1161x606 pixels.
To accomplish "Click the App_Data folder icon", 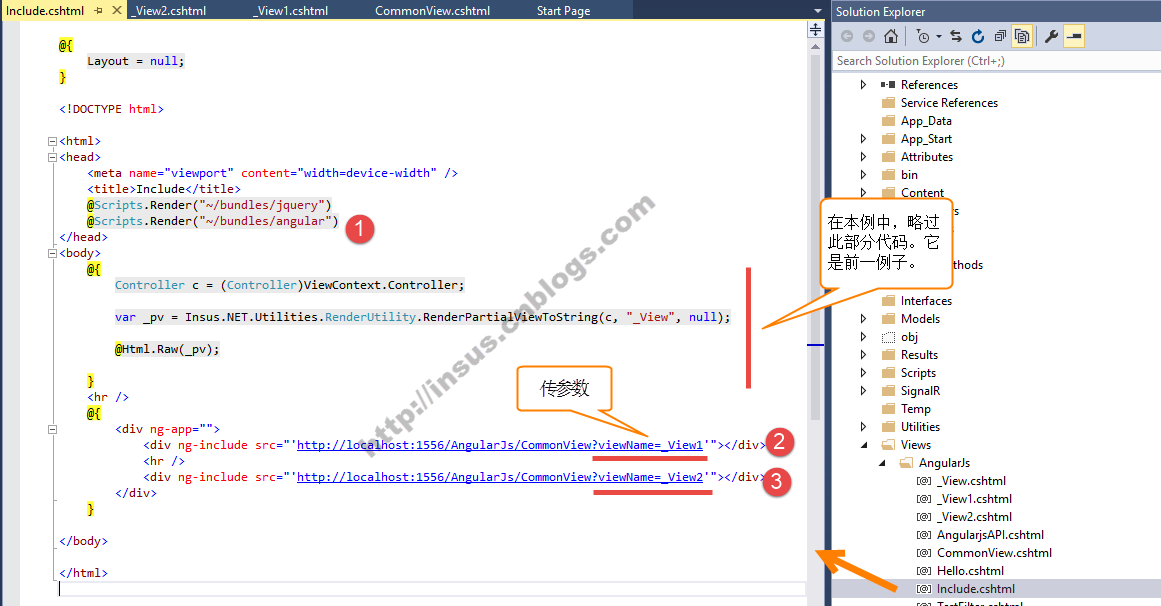I will click(x=889, y=120).
